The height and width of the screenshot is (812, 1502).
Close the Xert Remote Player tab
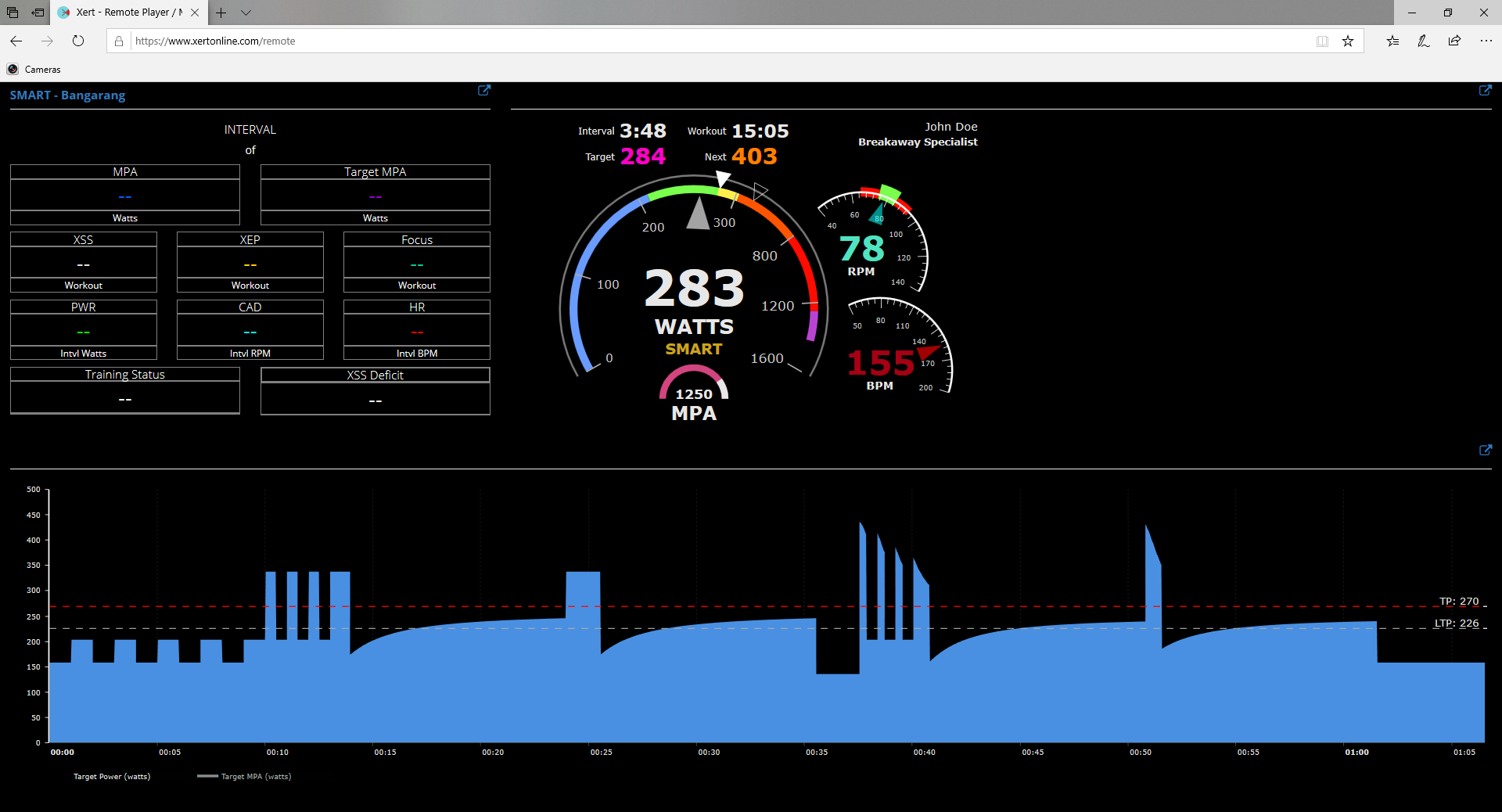[195, 13]
